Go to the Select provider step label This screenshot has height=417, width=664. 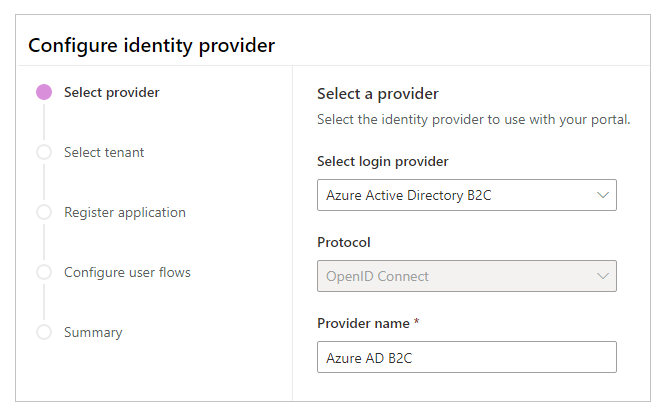(x=111, y=93)
